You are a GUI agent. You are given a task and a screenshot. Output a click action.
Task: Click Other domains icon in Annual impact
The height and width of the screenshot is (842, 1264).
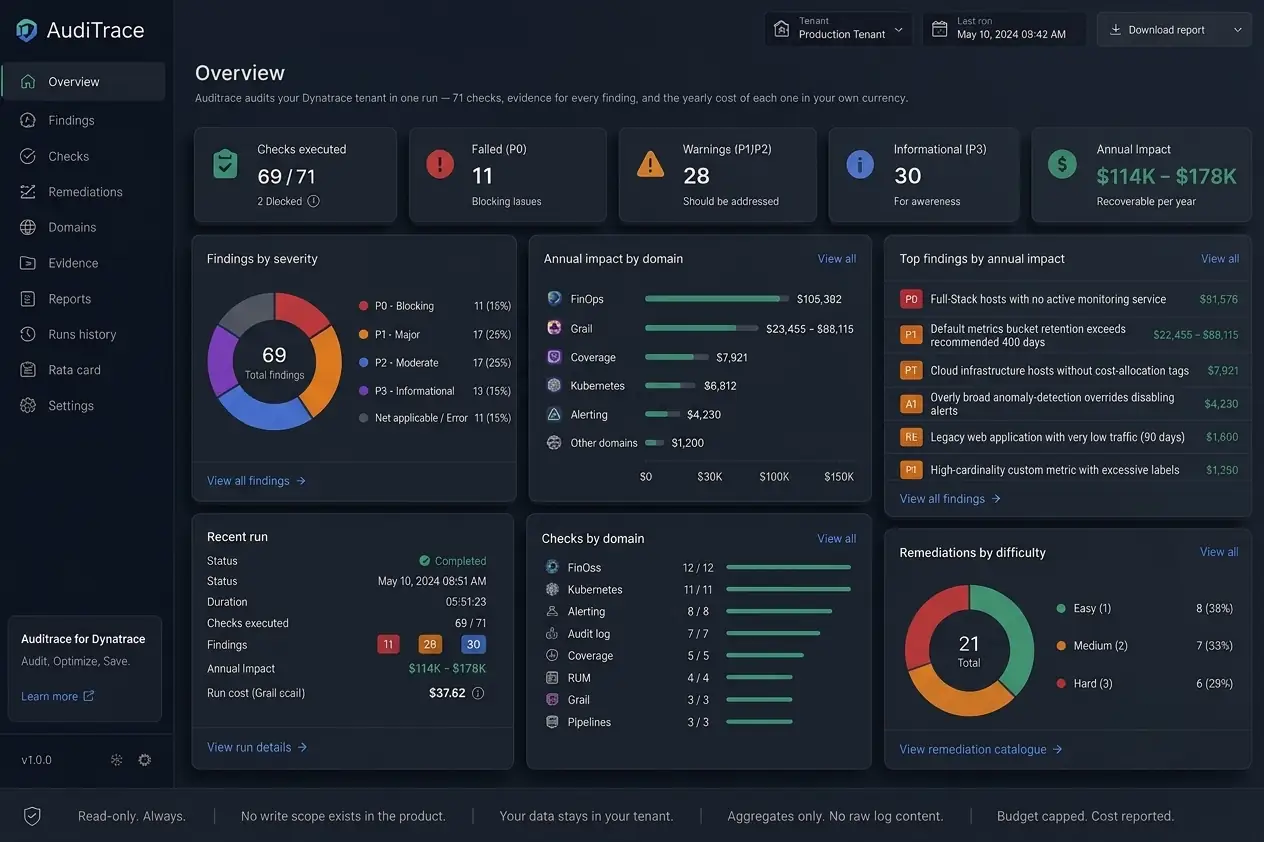tap(554, 442)
